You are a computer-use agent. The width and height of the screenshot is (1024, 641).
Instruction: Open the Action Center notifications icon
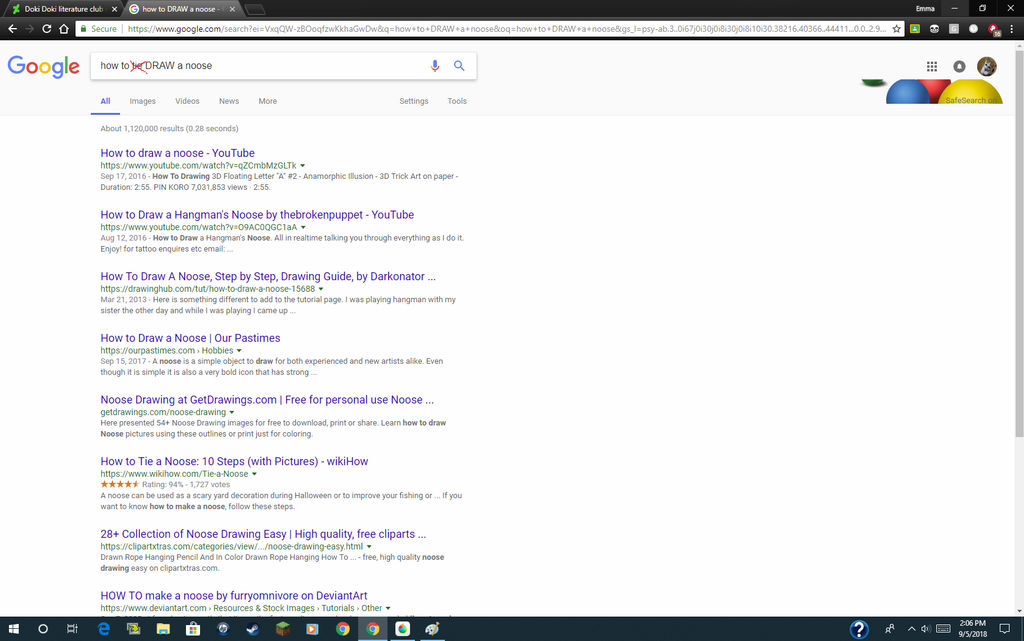click(x=1004, y=629)
